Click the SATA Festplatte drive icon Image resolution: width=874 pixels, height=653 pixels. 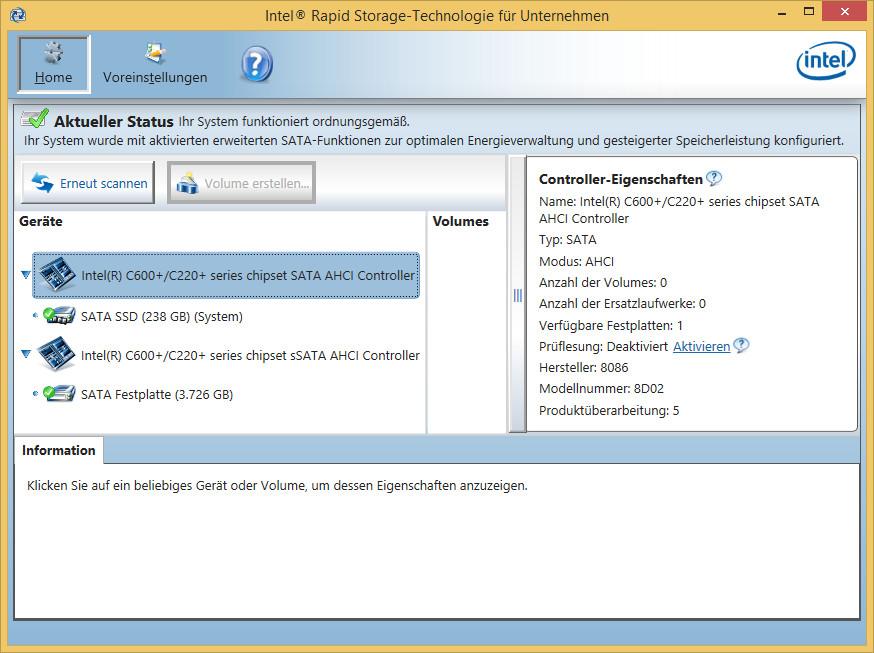coord(59,393)
